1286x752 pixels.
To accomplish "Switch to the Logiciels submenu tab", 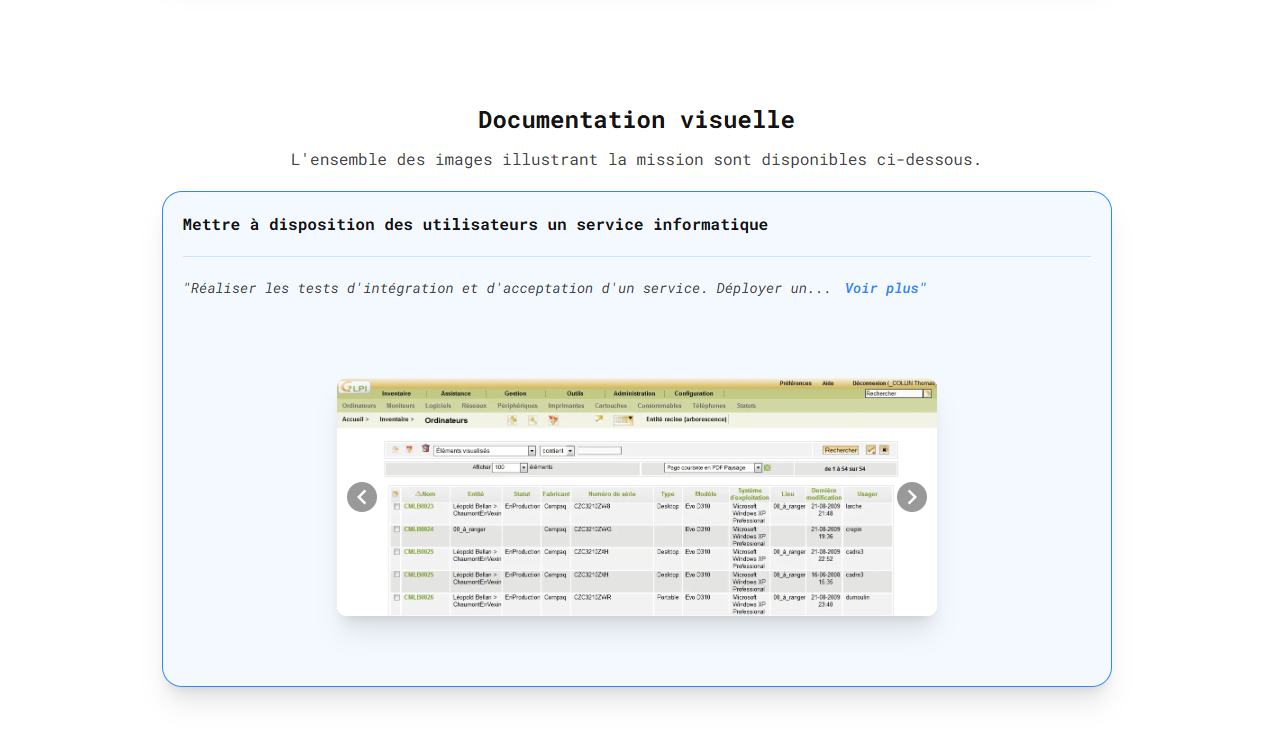I will (x=438, y=406).
